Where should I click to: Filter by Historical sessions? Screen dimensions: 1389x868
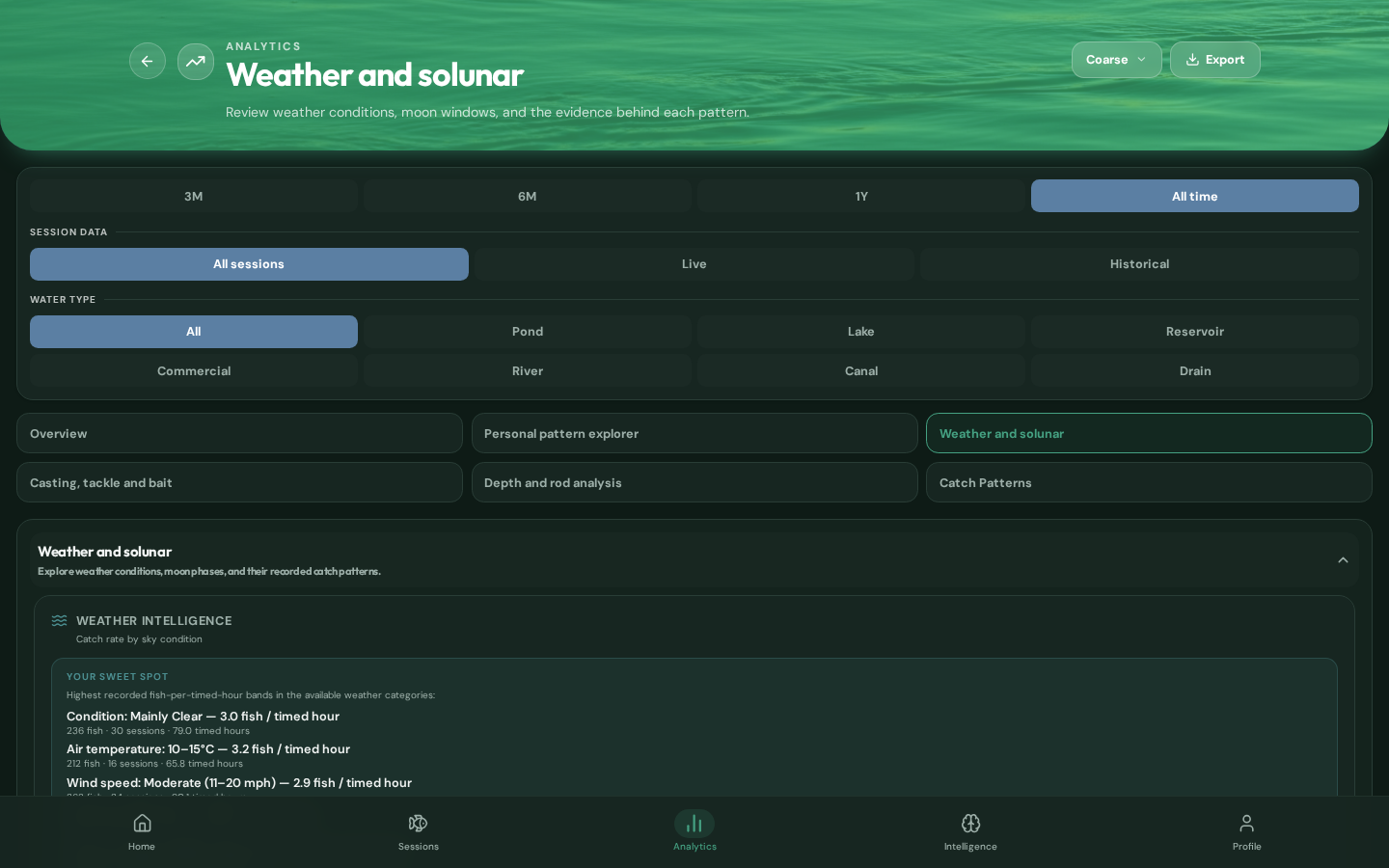tap(1139, 264)
